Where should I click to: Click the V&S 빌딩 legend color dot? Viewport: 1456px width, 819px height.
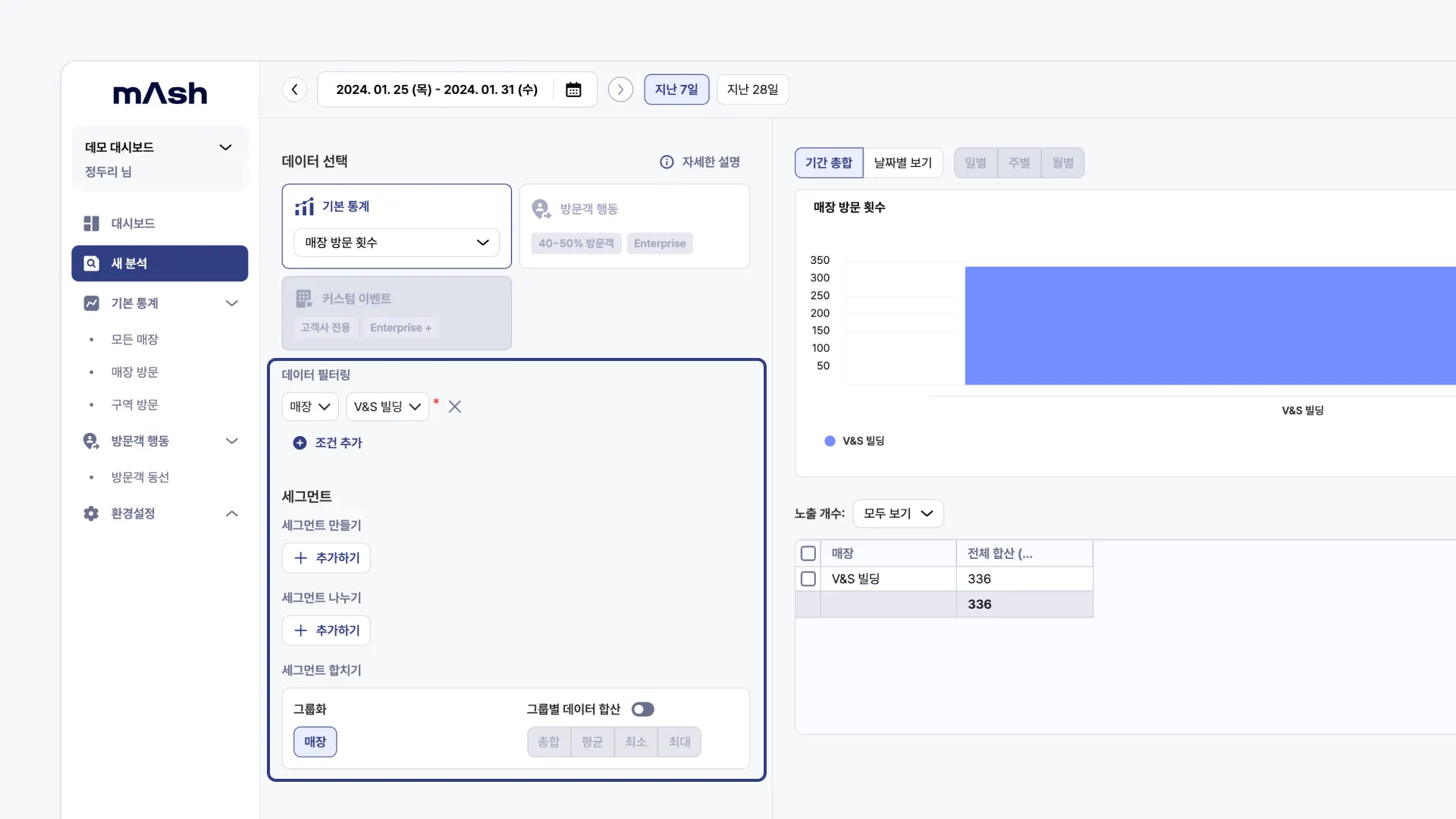[830, 441]
